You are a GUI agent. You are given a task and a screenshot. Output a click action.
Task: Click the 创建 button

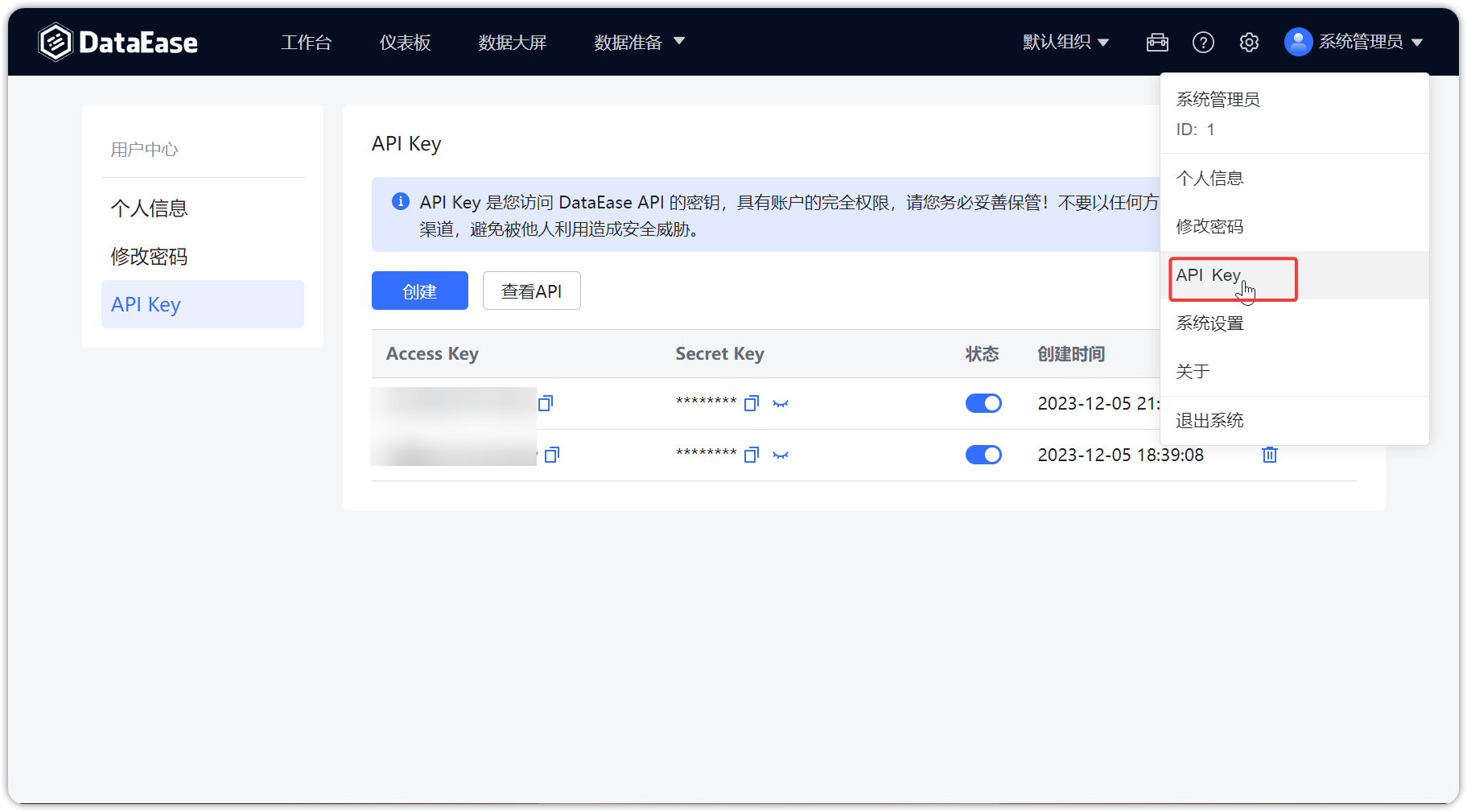[420, 291]
